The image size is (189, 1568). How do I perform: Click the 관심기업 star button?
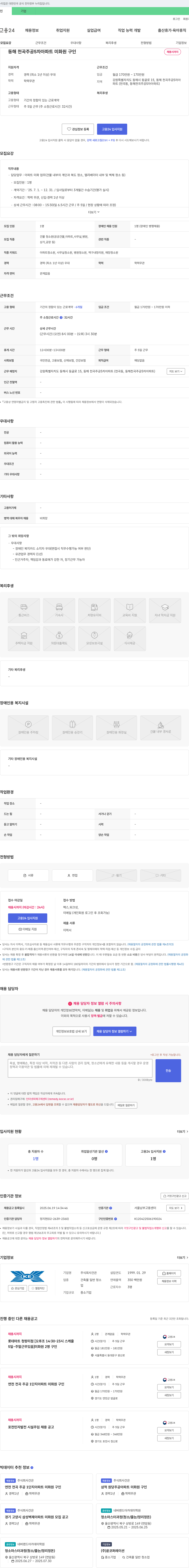pos(18,1288)
